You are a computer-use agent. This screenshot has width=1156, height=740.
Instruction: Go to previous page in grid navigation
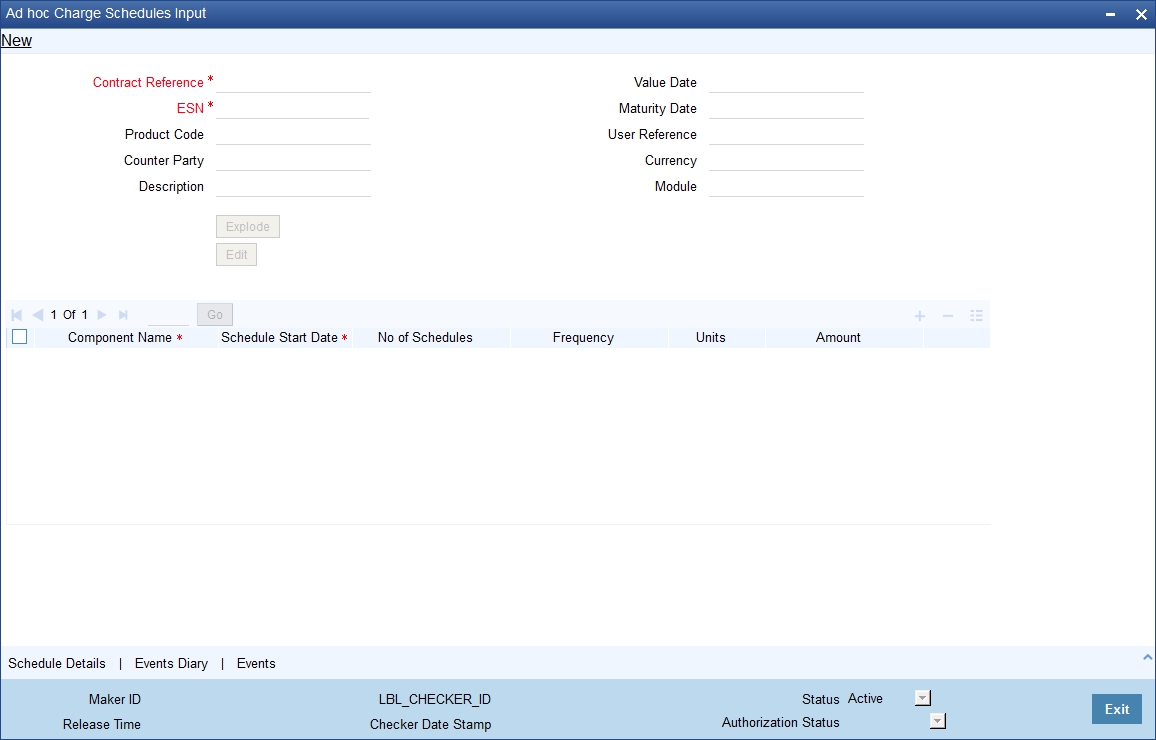tap(38, 315)
